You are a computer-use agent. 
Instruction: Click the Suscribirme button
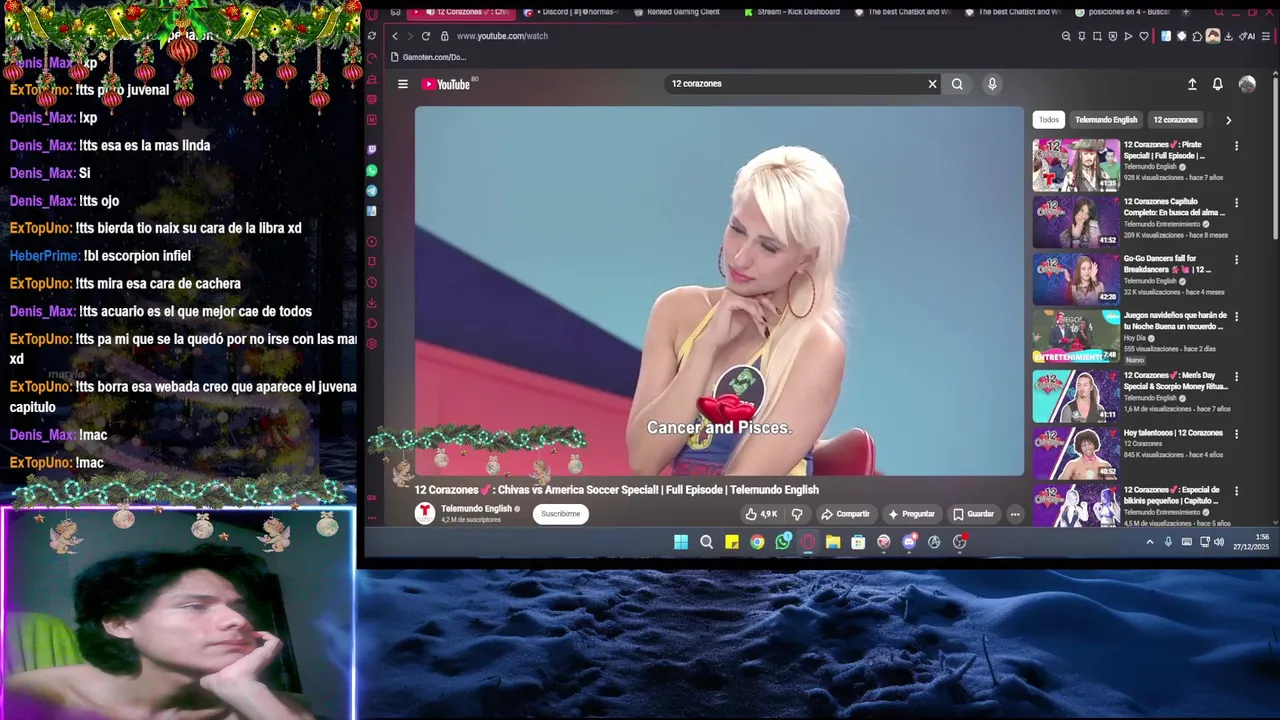[x=561, y=514]
